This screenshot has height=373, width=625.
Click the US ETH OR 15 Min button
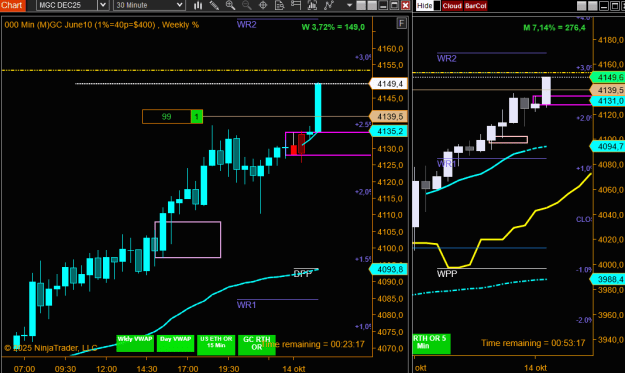pos(216,345)
